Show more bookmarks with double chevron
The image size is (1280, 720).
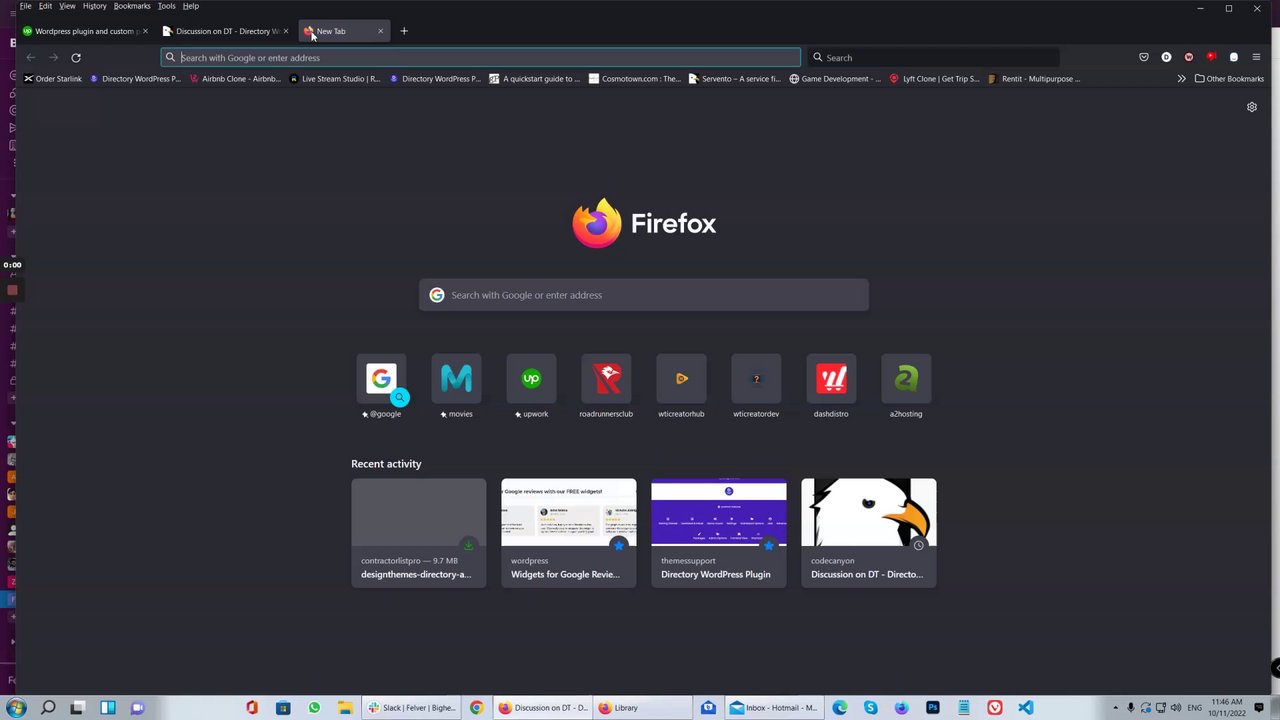[1182, 78]
